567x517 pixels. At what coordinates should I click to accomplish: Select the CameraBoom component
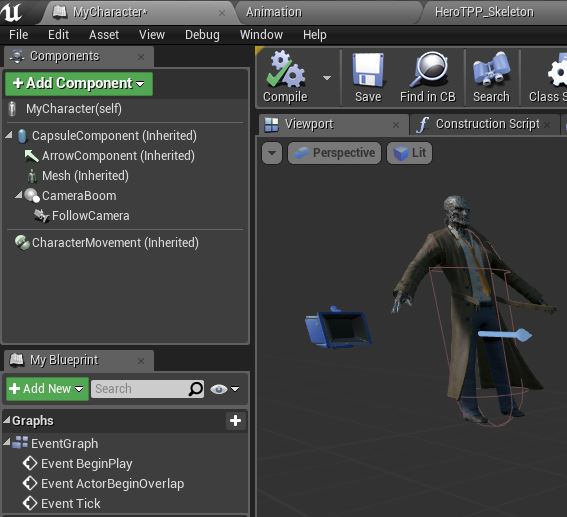pyautogui.click(x=79, y=196)
